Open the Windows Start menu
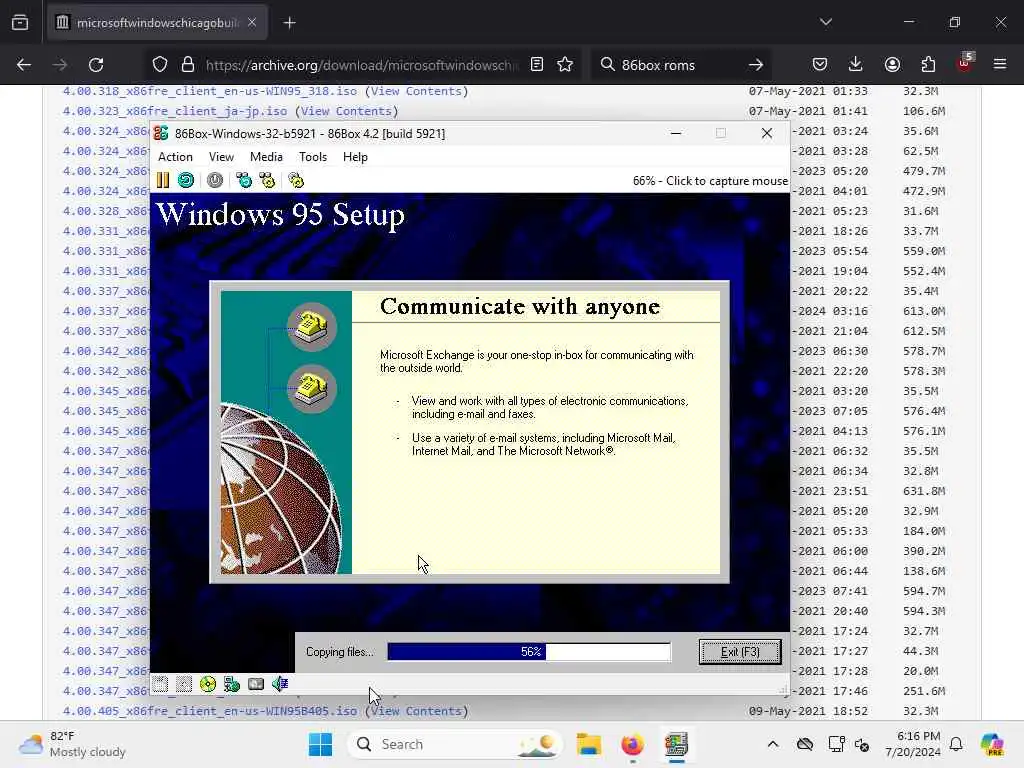The image size is (1024, 768). (x=320, y=744)
